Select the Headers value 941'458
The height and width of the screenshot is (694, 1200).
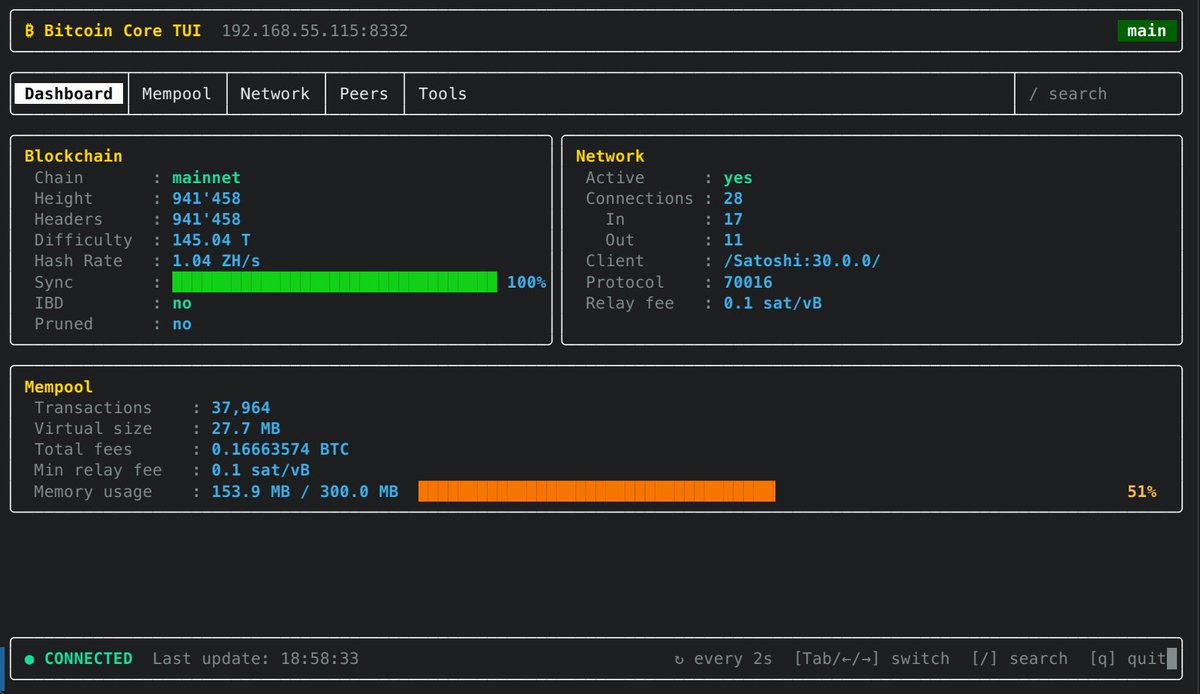[x=206, y=219]
